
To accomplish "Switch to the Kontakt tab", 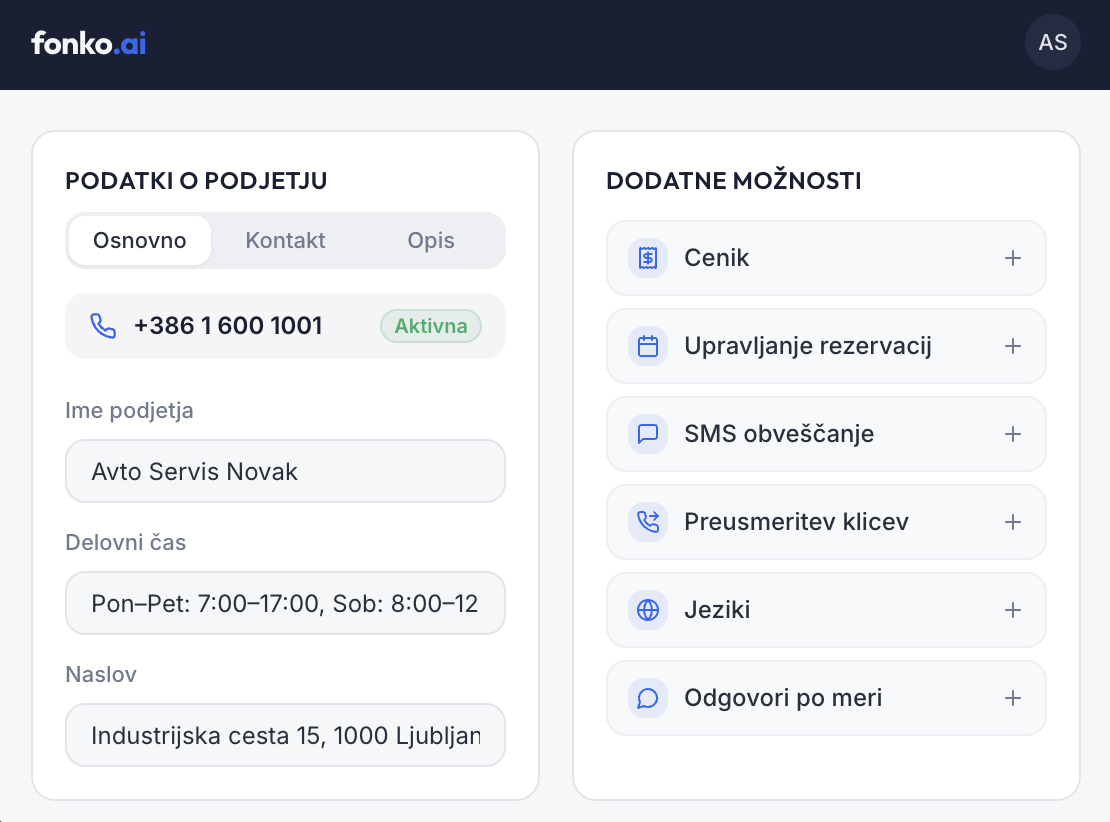I will (285, 241).
